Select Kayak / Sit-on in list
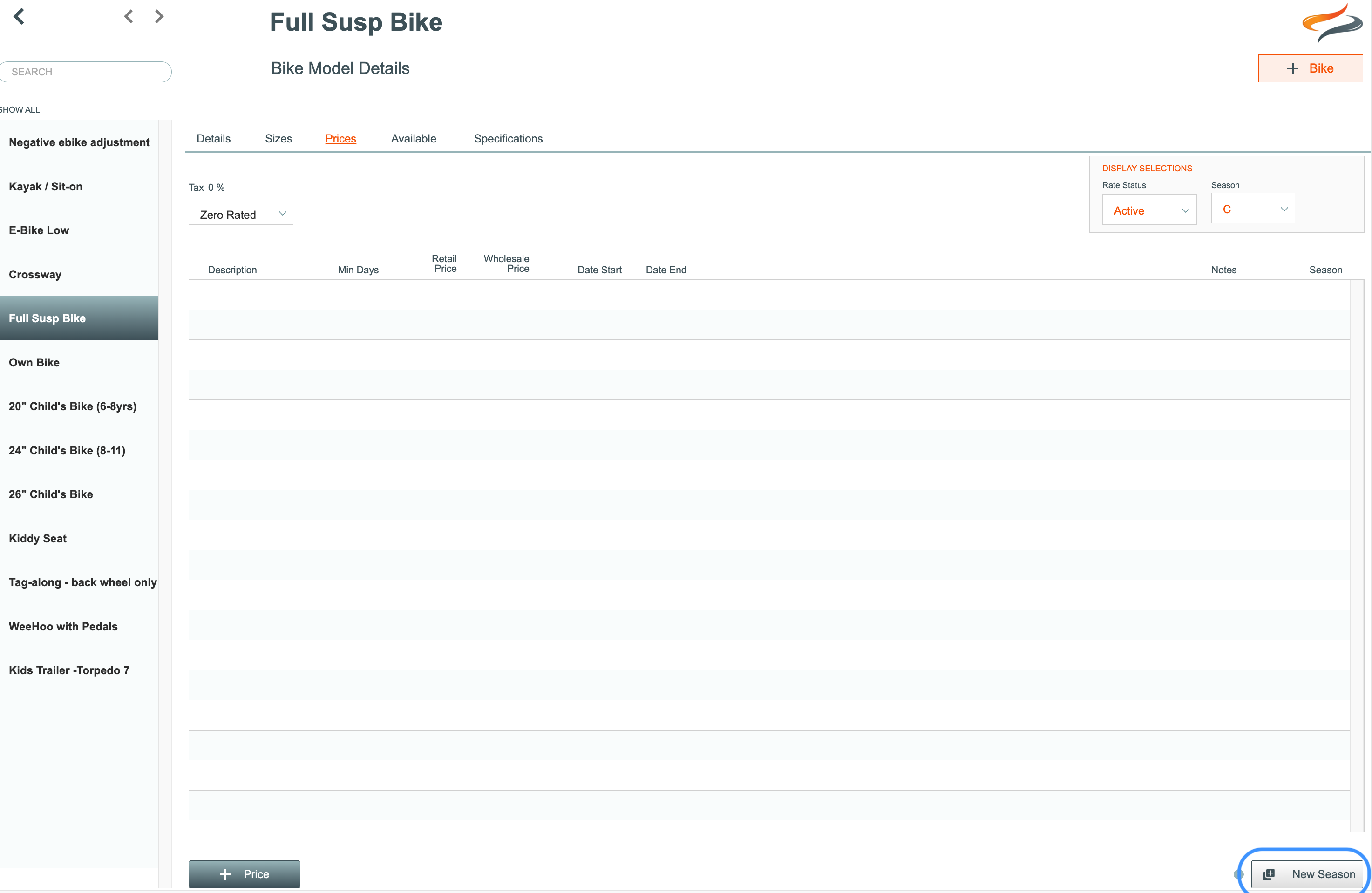This screenshot has height=893, width=1372. (x=79, y=187)
